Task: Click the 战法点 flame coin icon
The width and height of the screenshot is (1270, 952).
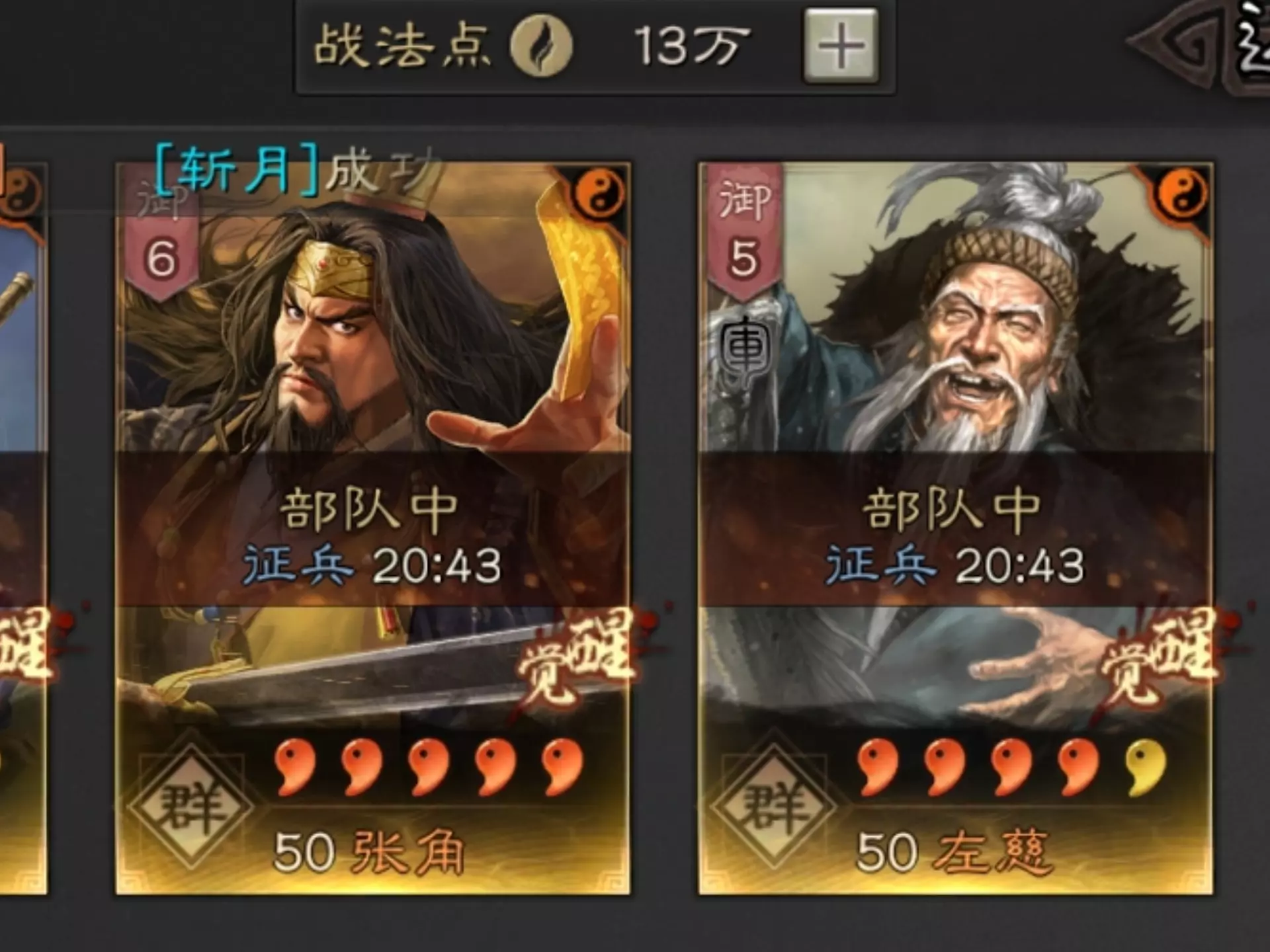Action: click(541, 46)
